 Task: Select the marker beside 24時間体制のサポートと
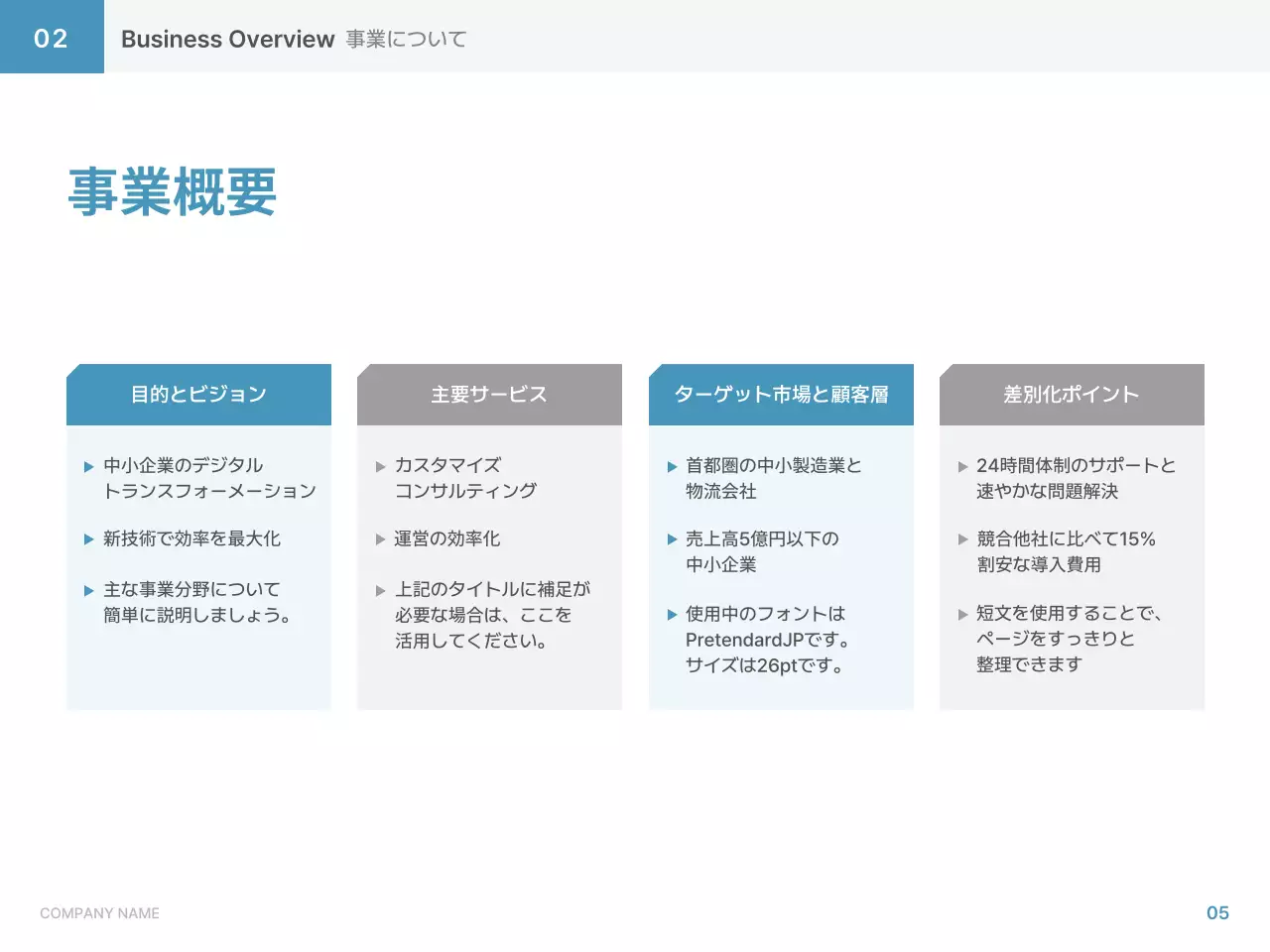click(962, 465)
